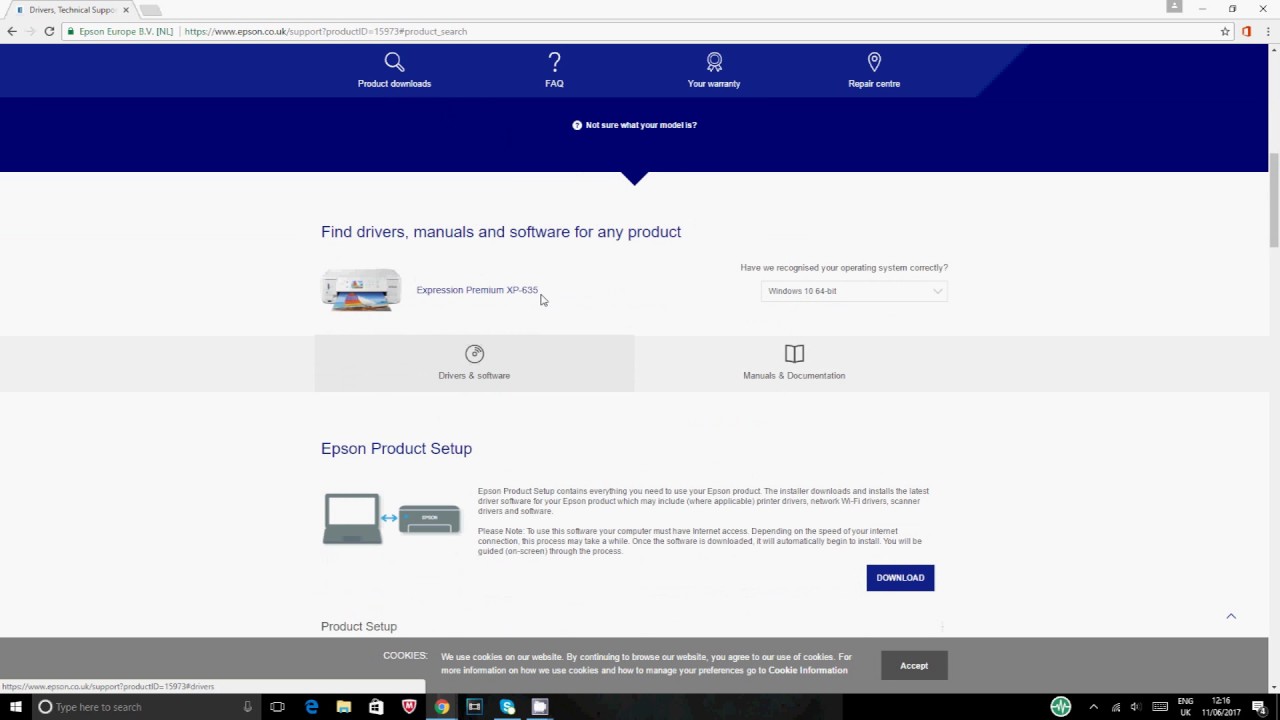This screenshot has height=720, width=1280.
Task: Click the Office extension icon in toolbar
Action: [x=1246, y=31]
